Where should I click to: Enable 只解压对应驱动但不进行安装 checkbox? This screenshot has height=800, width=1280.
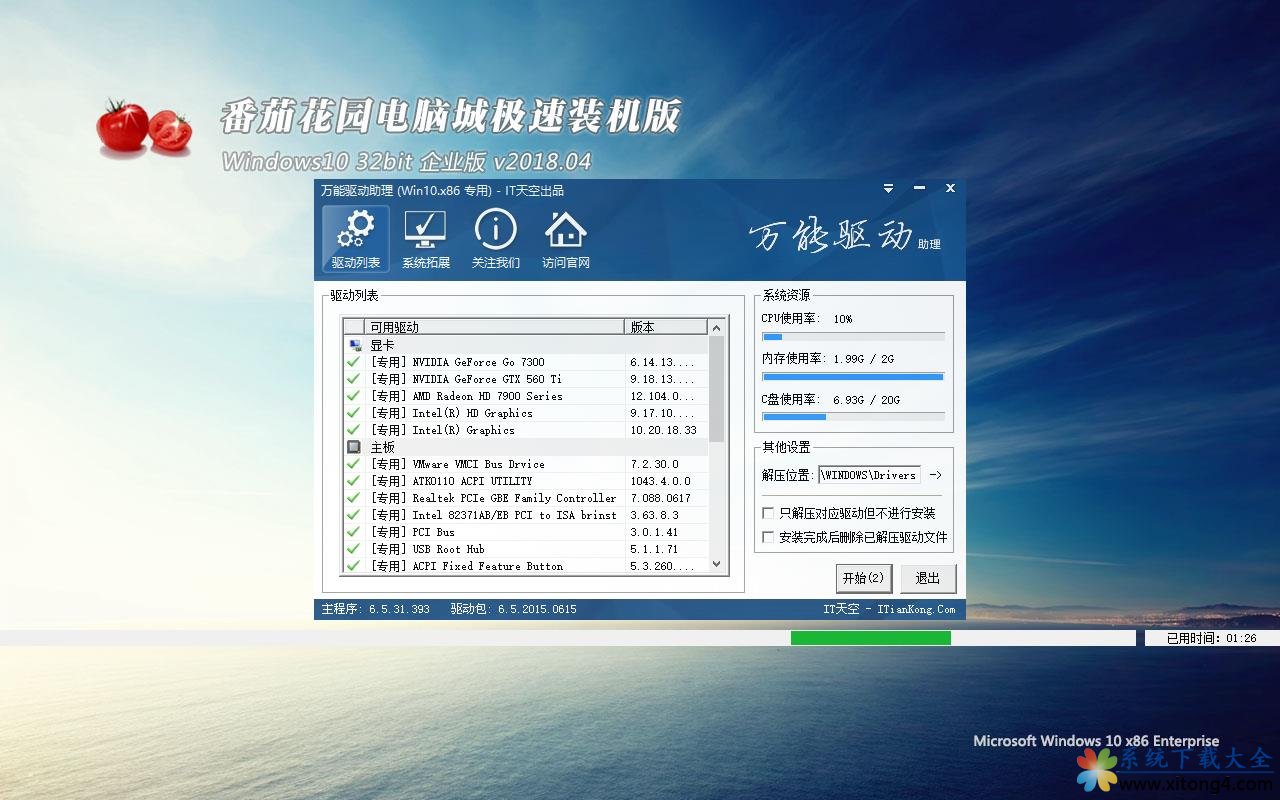pyautogui.click(x=768, y=513)
